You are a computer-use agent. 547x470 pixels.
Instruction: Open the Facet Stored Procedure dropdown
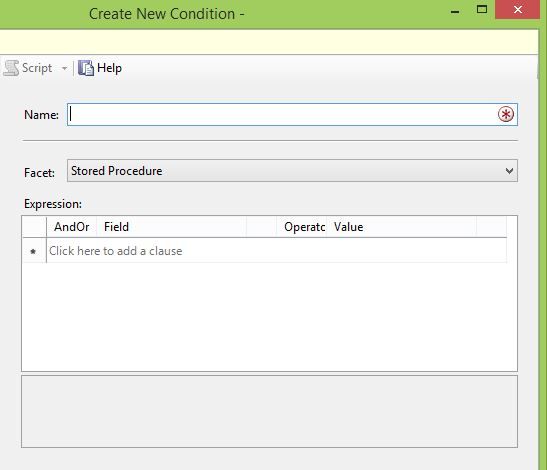292,171
